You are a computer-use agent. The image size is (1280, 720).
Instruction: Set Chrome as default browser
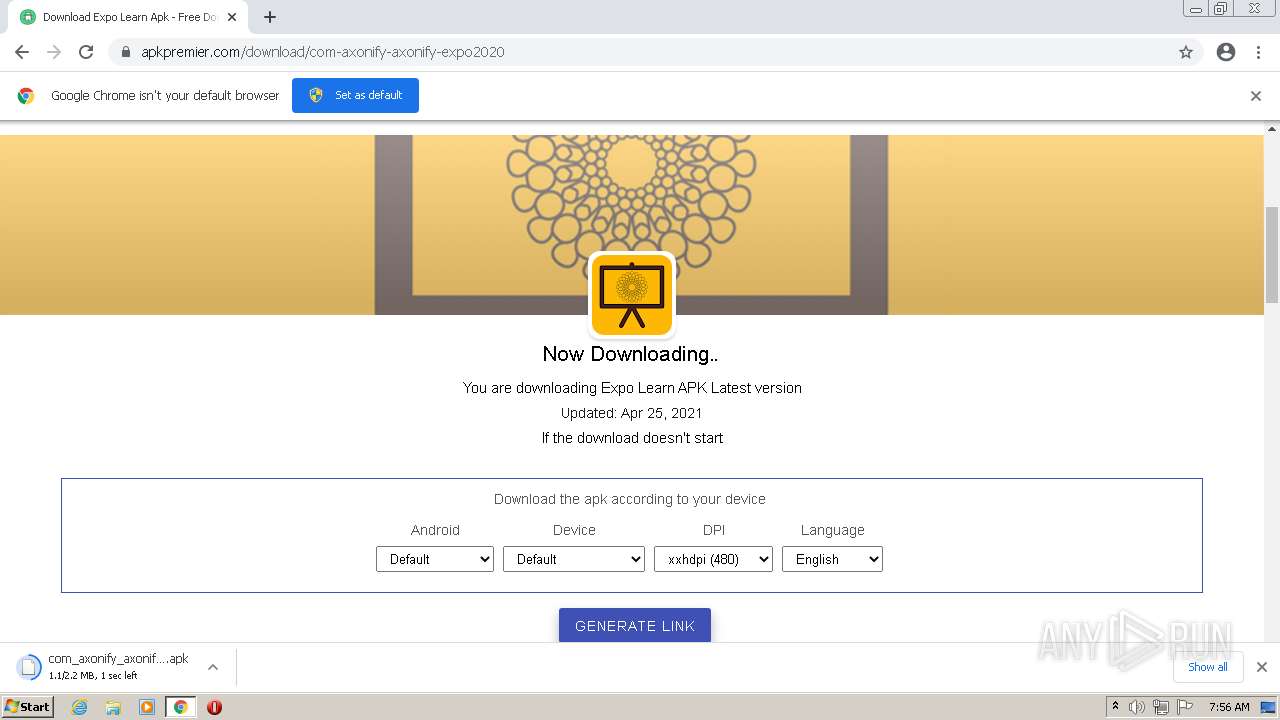point(355,95)
